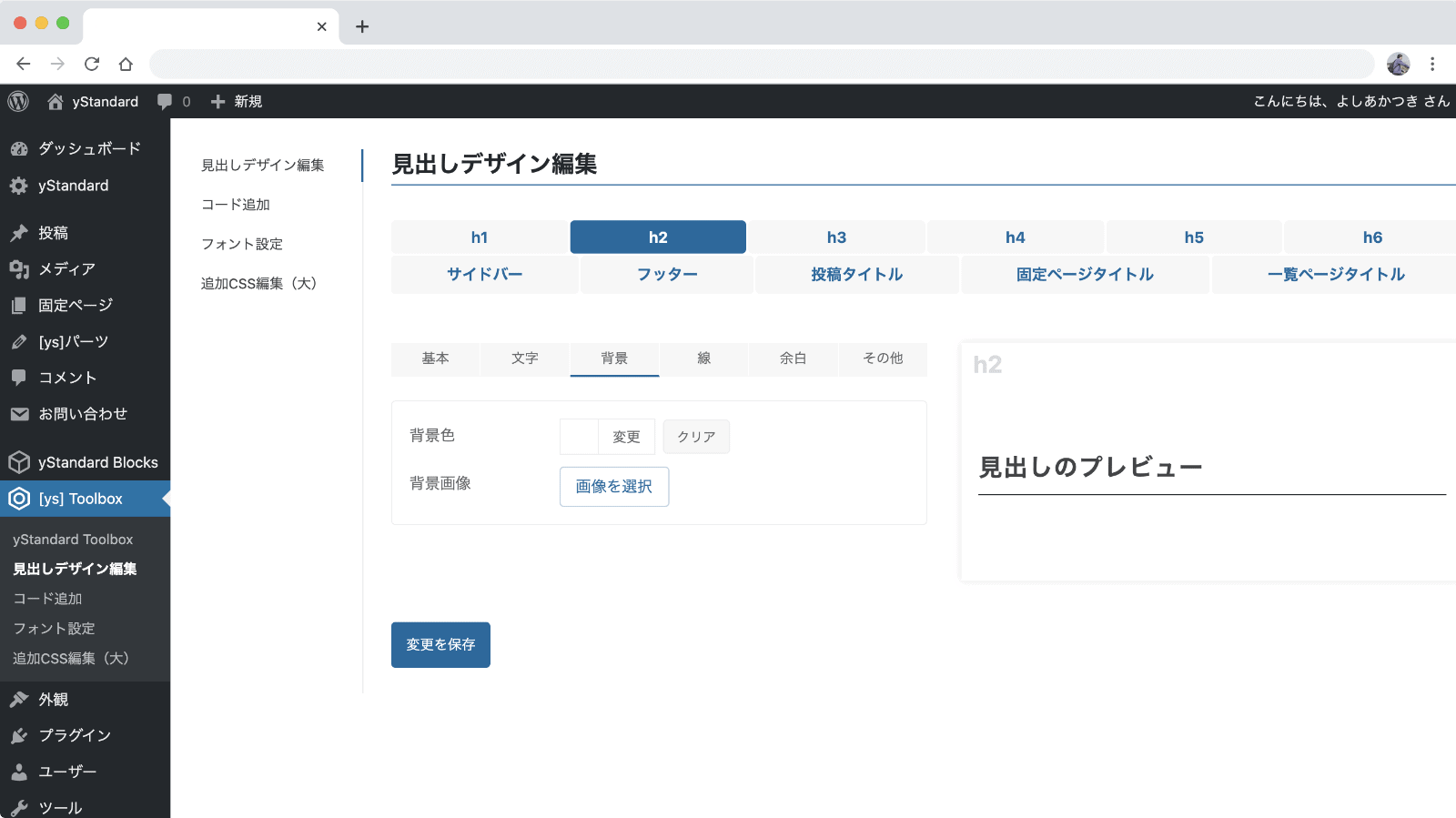Open the メディア media icon
The height and width of the screenshot is (818, 1456).
click(x=19, y=269)
